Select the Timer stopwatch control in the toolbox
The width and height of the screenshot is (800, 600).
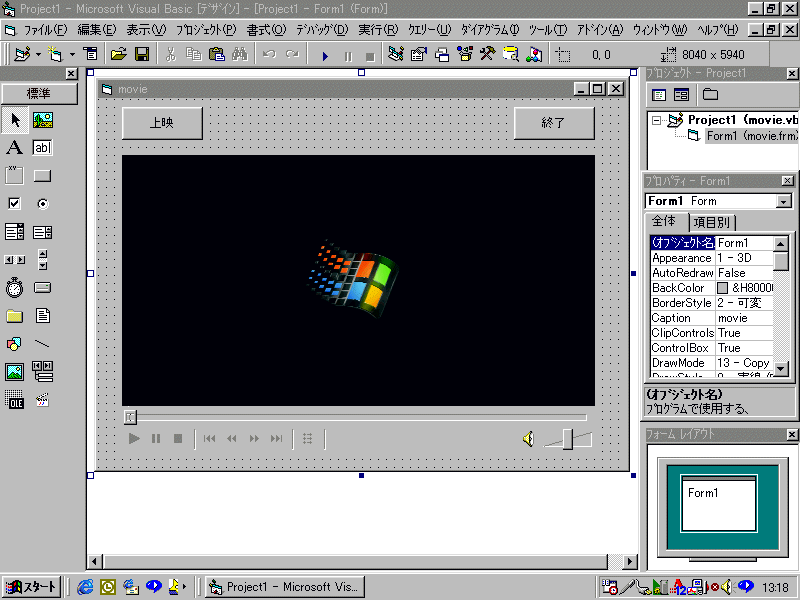(14, 288)
